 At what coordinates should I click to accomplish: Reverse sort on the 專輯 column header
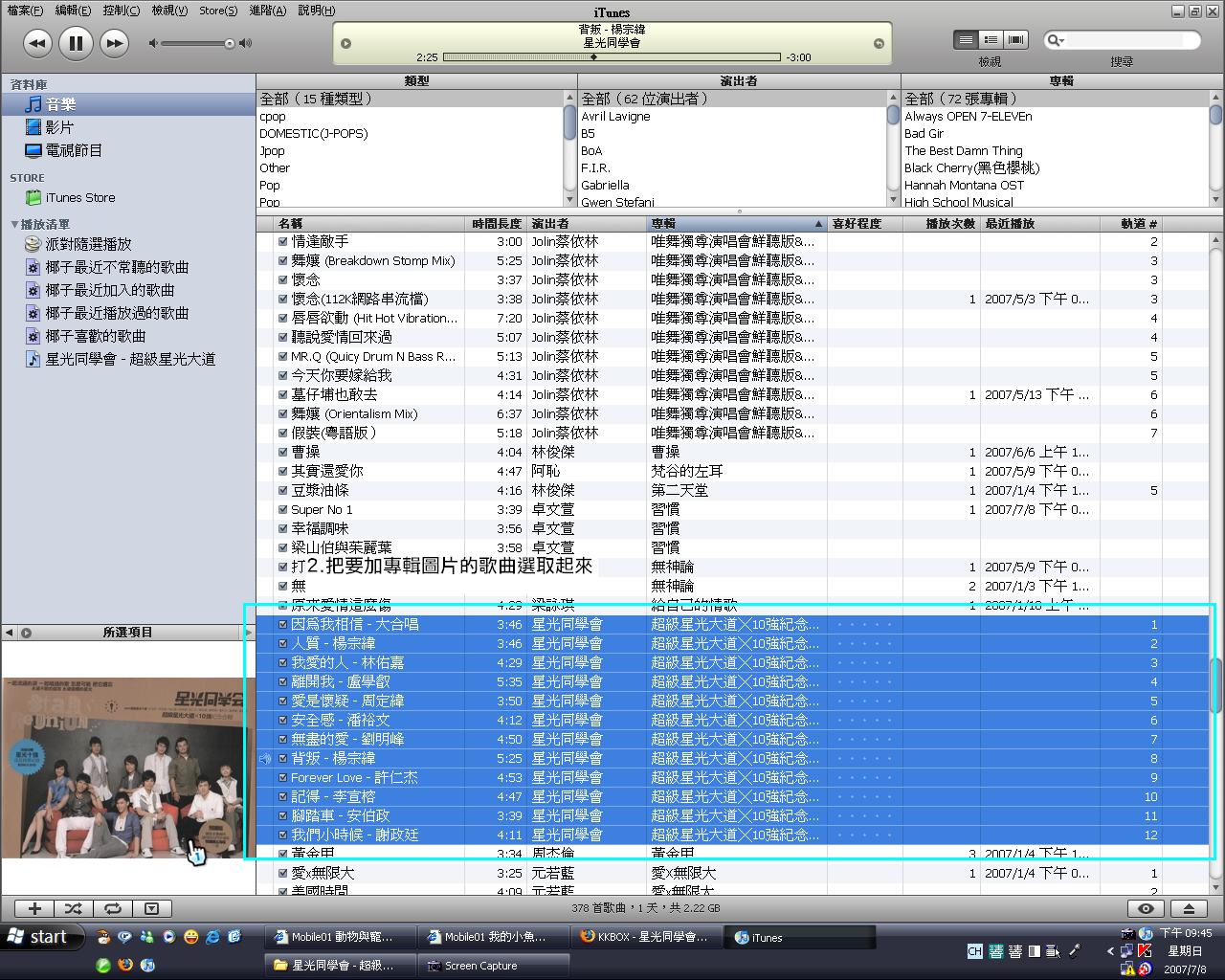736,223
